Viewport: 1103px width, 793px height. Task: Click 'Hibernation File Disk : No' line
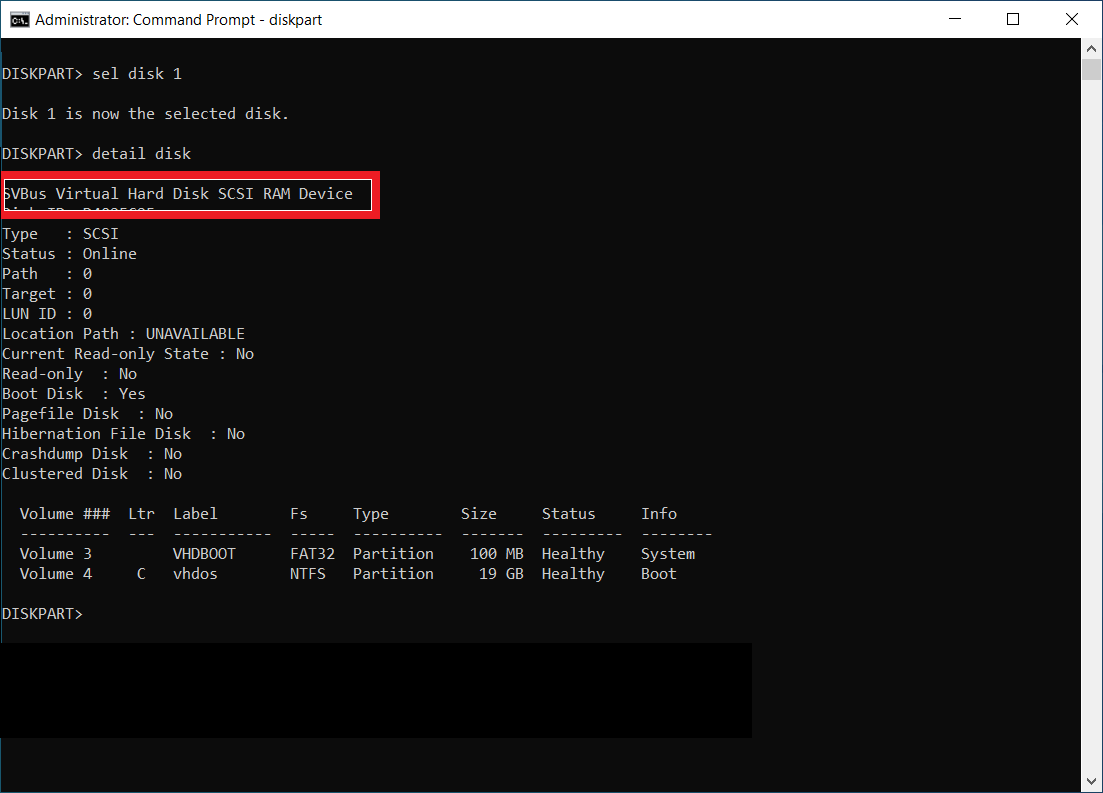pyautogui.click(x=123, y=434)
